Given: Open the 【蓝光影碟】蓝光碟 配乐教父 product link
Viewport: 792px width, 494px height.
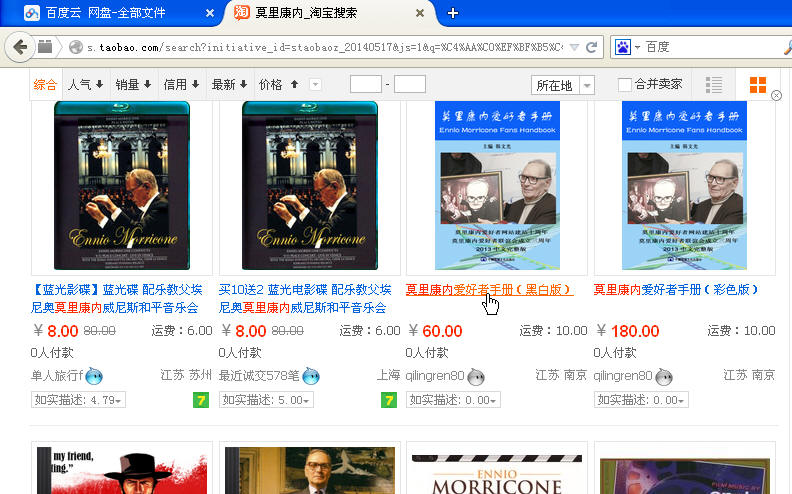Looking at the screenshot, I should (x=117, y=299).
